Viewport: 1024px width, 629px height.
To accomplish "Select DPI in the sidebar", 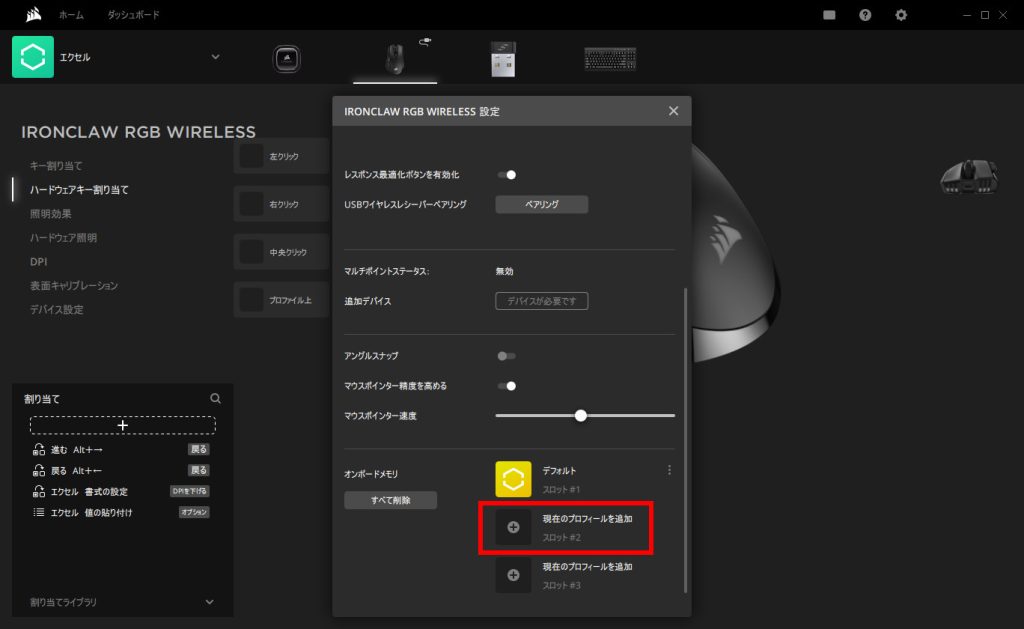I will click(39, 261).
